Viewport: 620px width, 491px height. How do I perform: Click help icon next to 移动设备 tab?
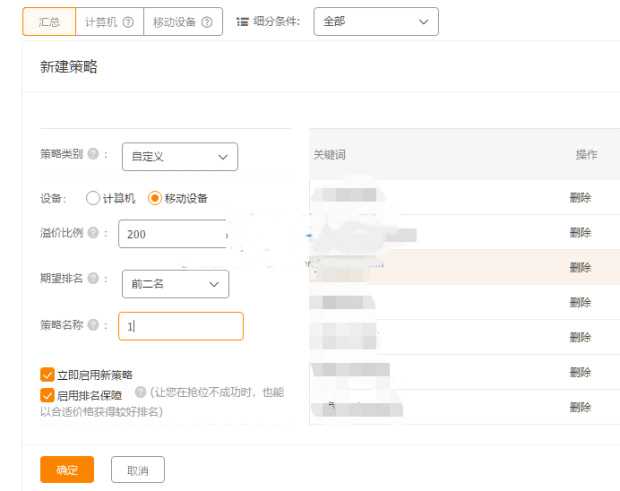(x=209, y=22)
